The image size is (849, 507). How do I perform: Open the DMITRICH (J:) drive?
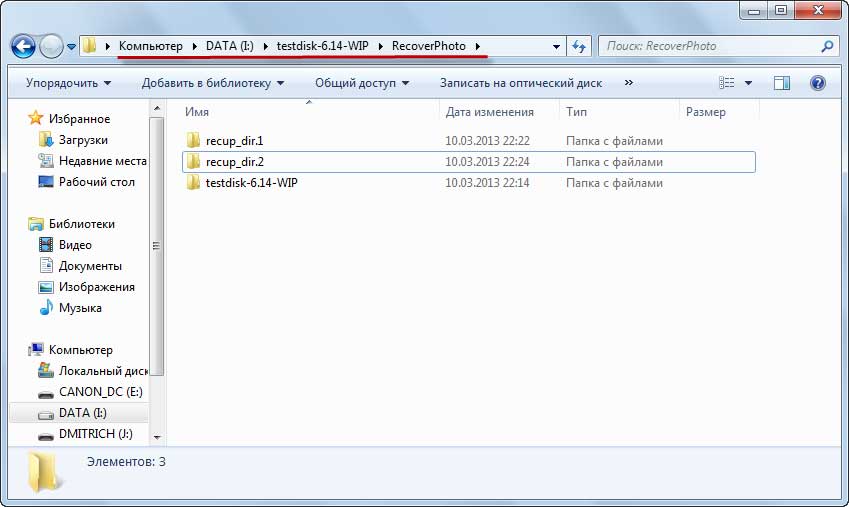96,434
